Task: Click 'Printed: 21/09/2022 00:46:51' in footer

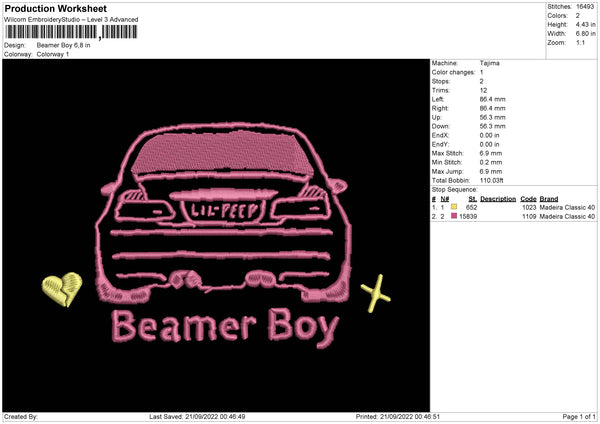Action: (398, 417)
